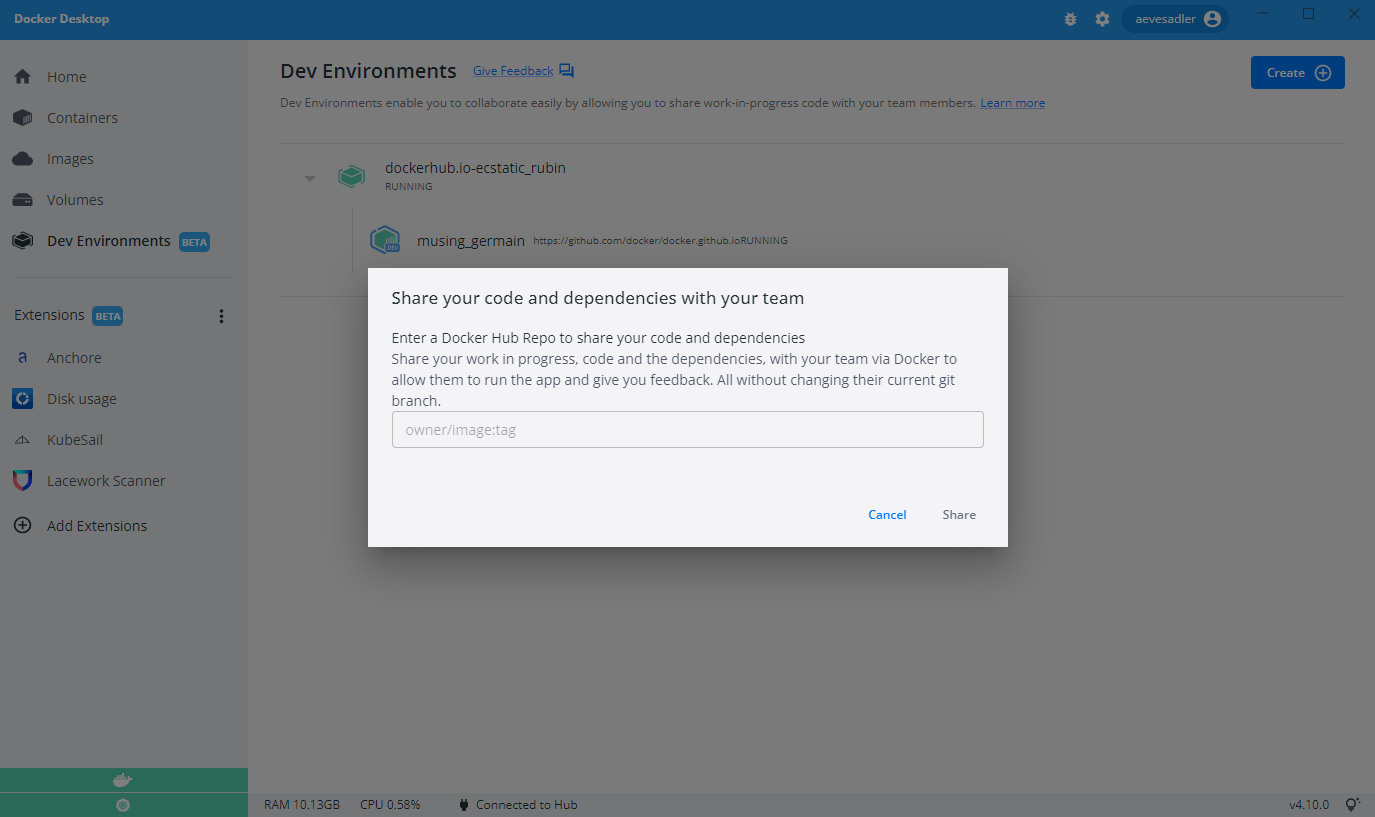Focus the owner/image:tag input field
1375x817 pixels.
click(x=687, y=430)
